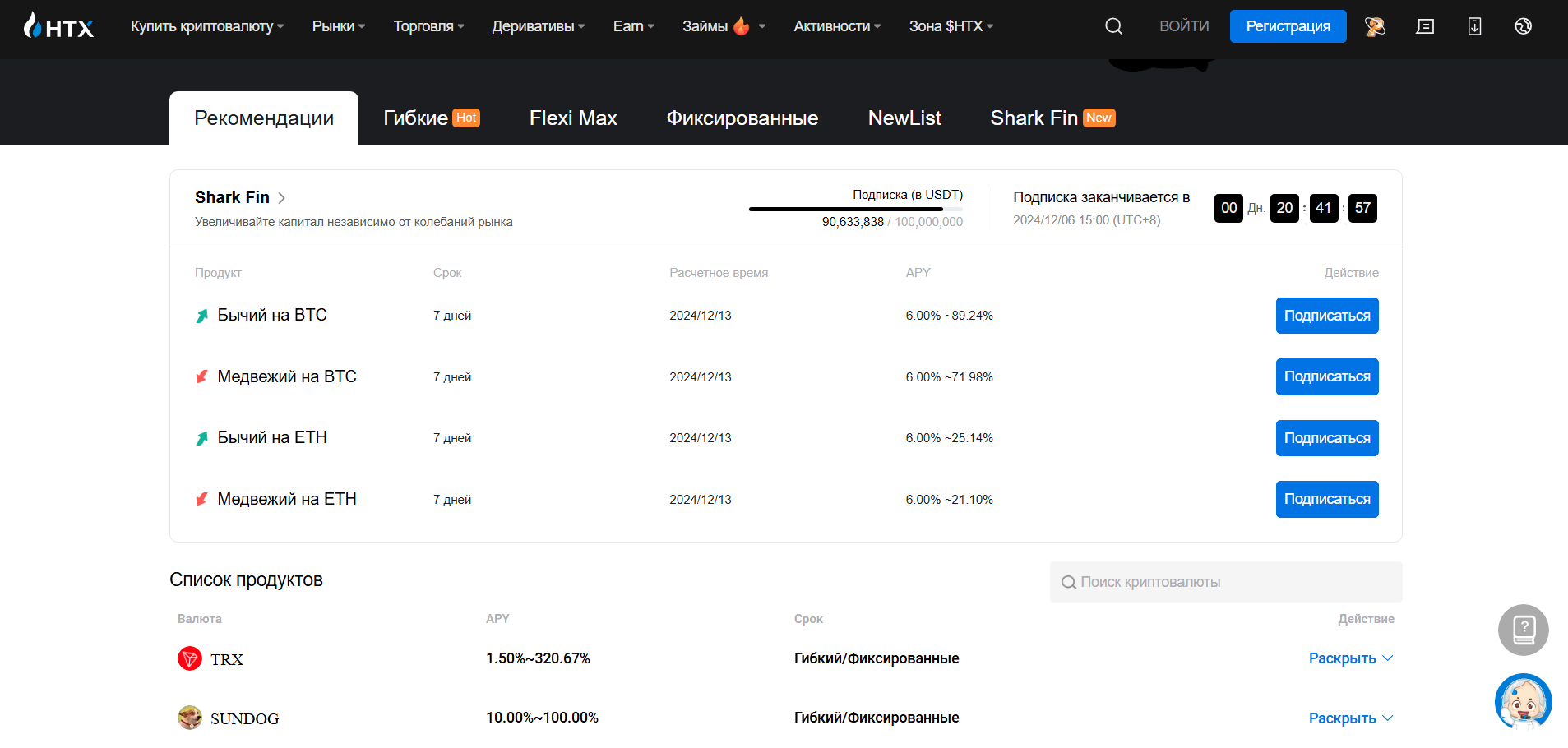This screenshot has width=1568, height=748.
Task: Open the support chat mascot icon
Action: coord(1524,701)
